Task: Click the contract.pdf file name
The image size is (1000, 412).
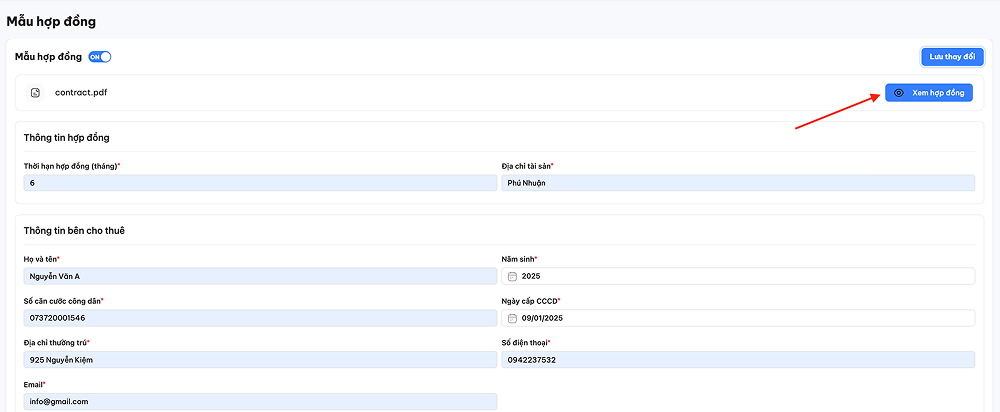Action: tap(81, 92)
